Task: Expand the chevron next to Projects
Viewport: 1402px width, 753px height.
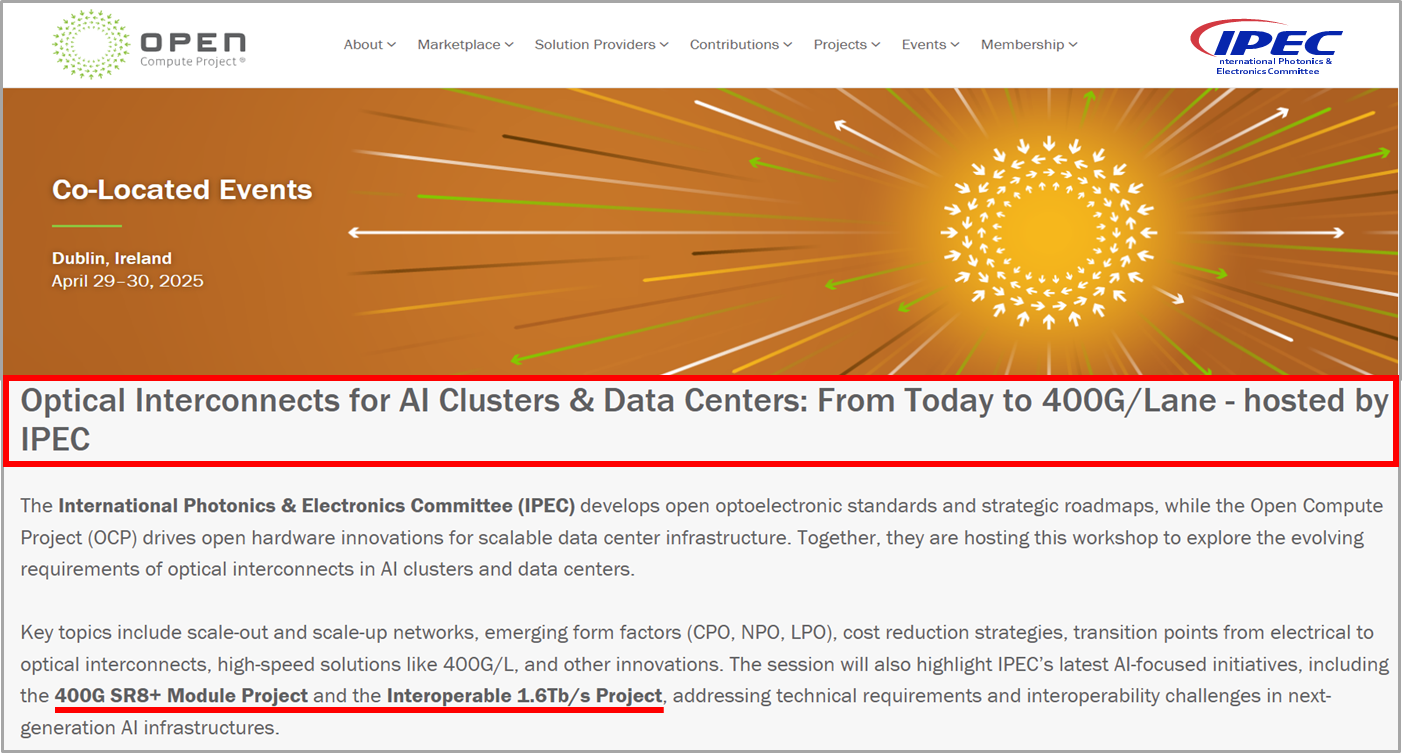Action: pos(876,45)
